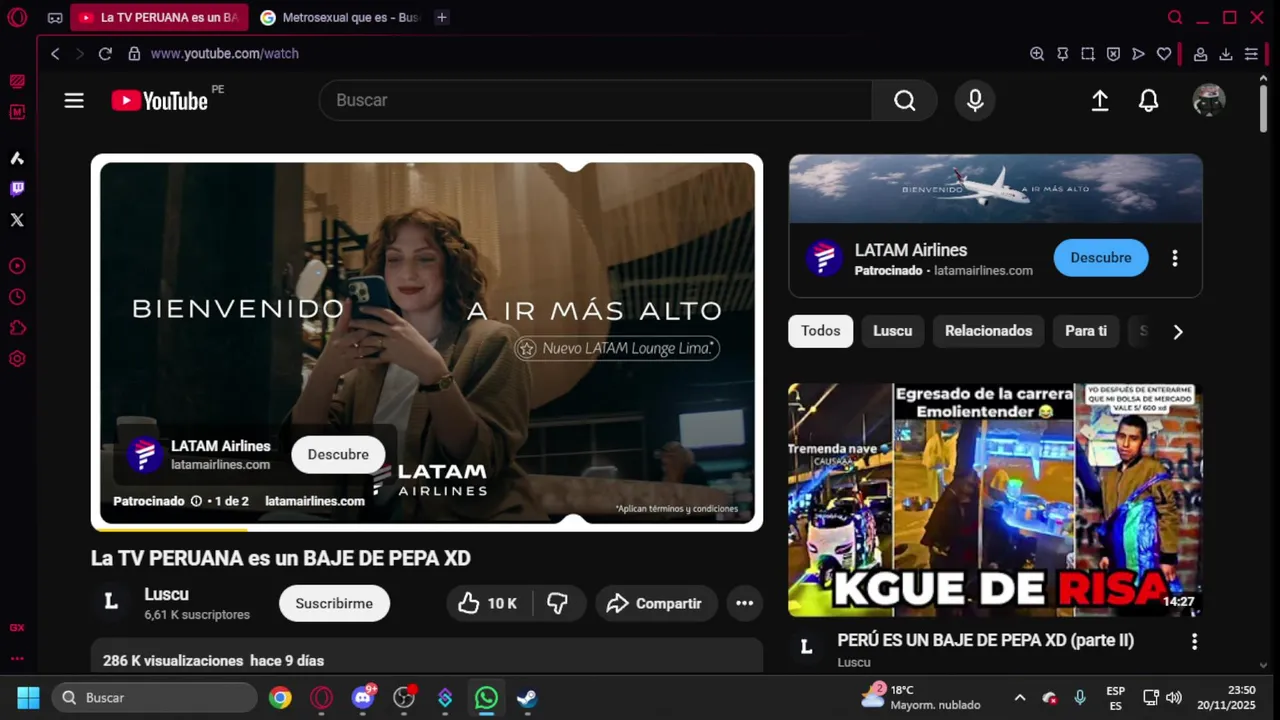Open the tab islands workspace icon

pos(55,18)
